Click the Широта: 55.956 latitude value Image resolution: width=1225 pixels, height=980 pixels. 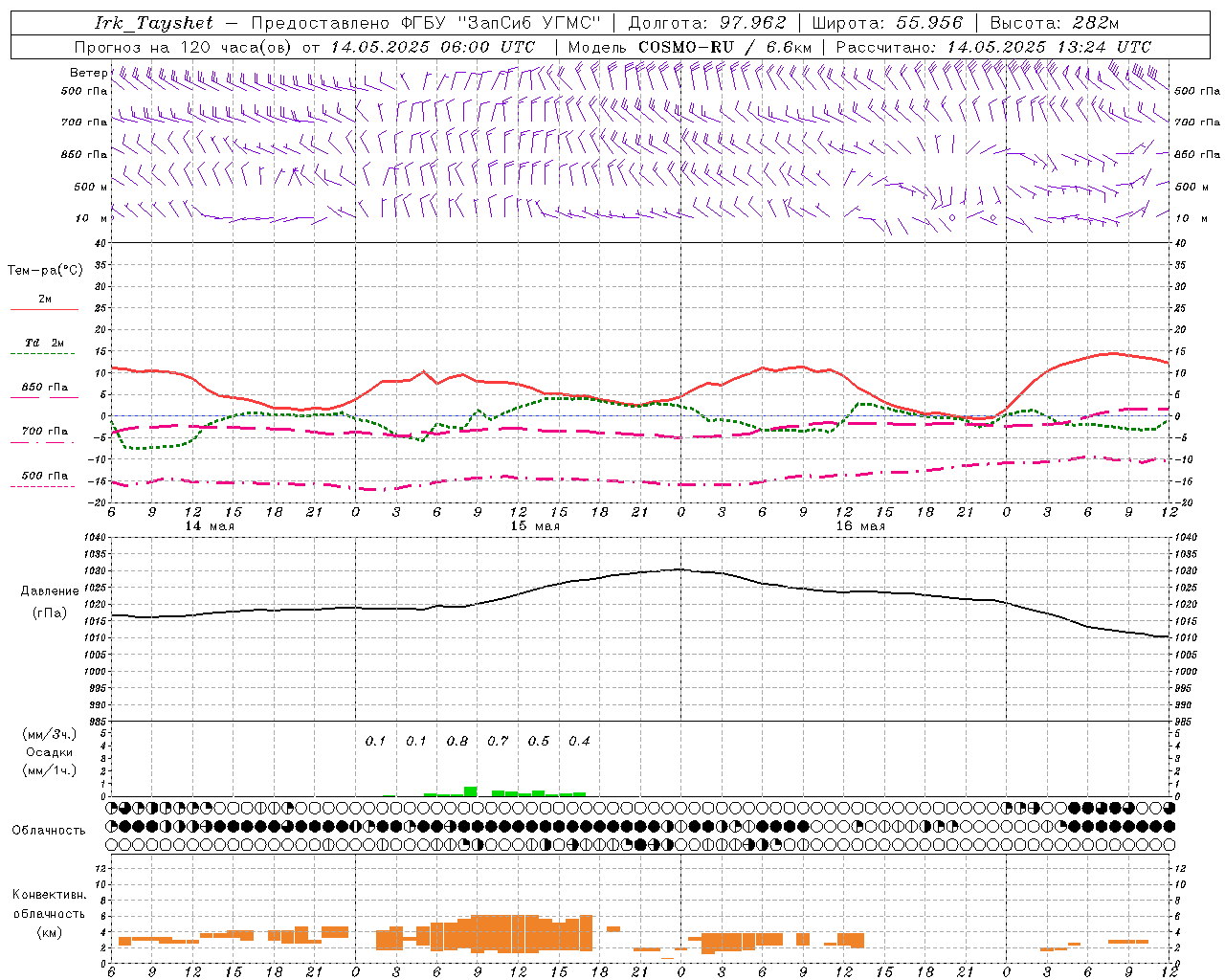[886, 23]
